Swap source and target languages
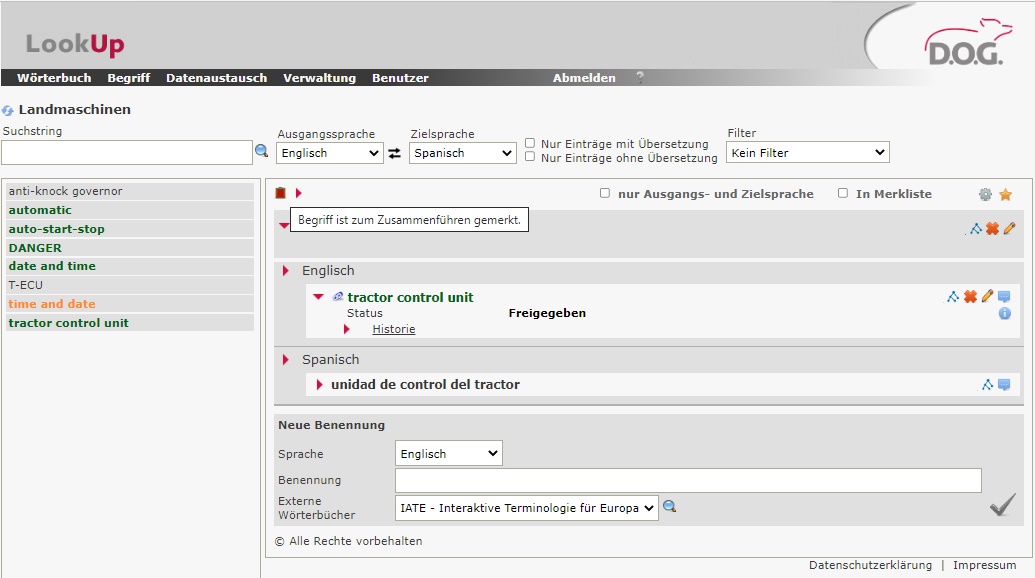1035x578 pixels. [x=395, y=153]
